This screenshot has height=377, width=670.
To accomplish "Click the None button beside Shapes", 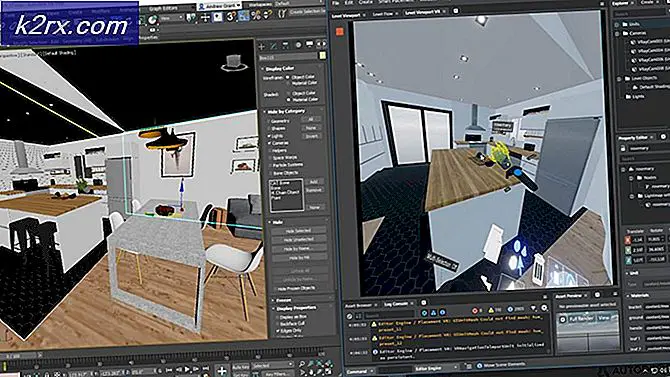I will (311, 128).
